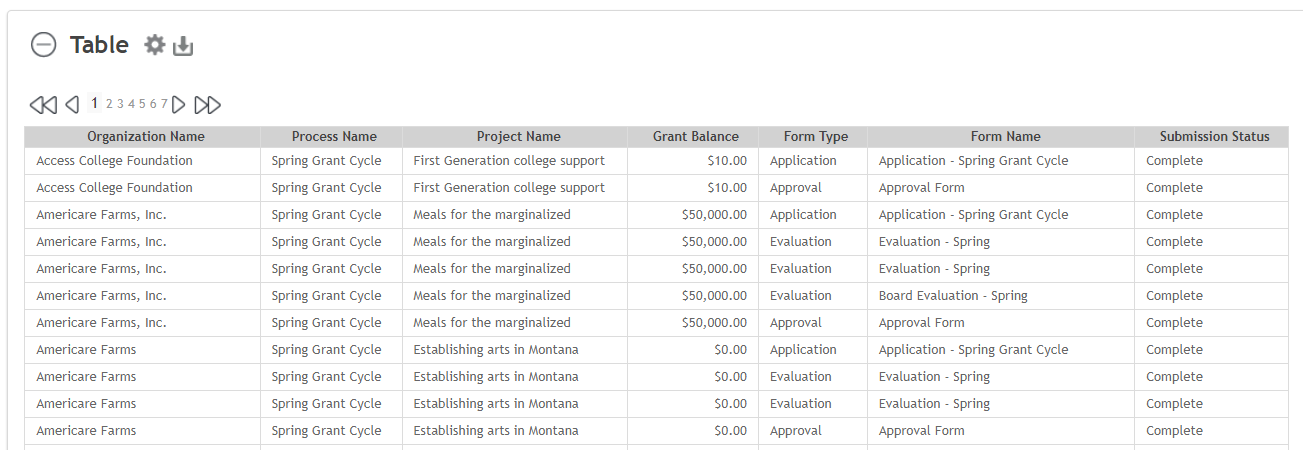Click Spring Grant Cycle process in Board Evaluation row

(326, 296)
